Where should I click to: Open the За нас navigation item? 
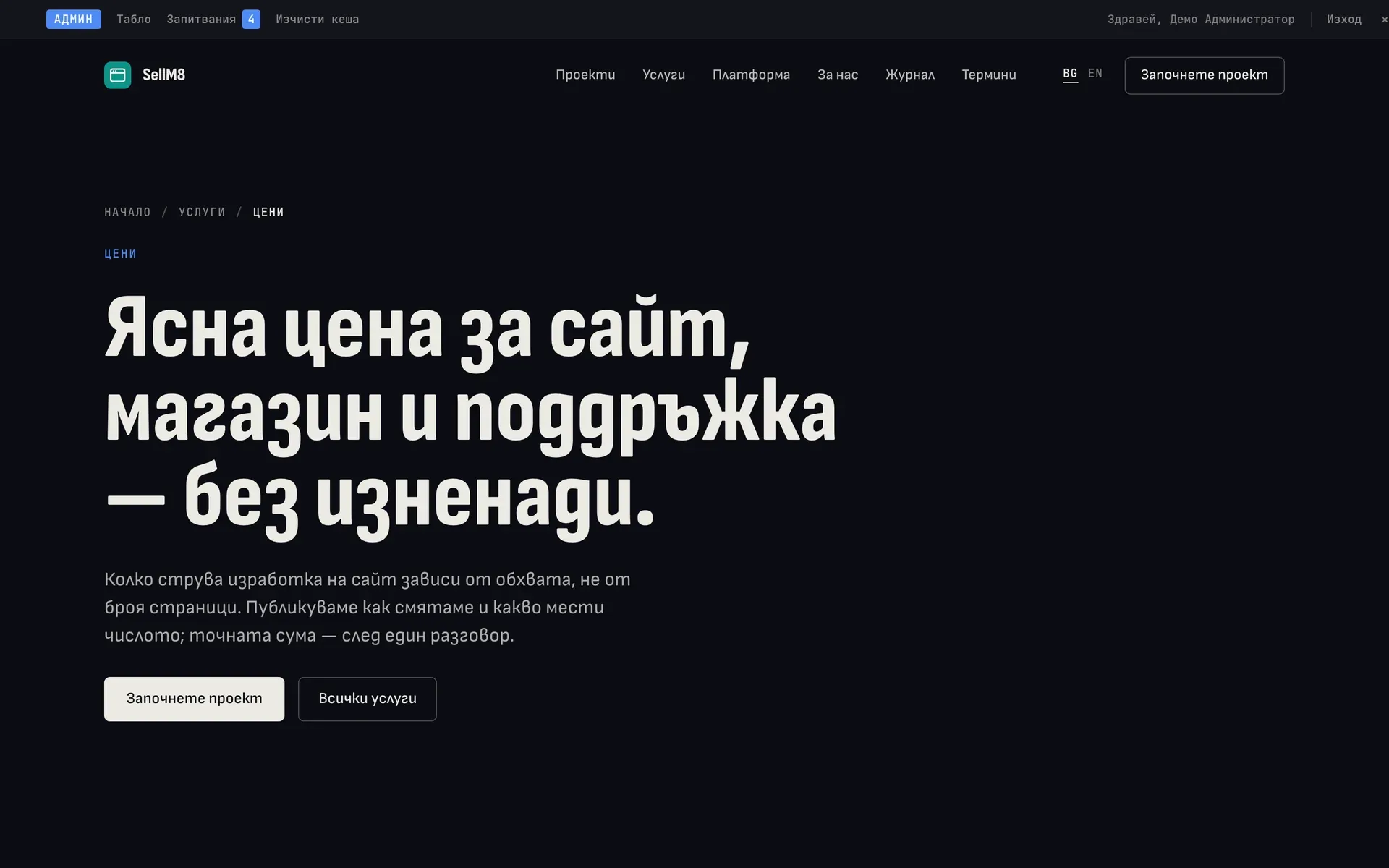pyautogui.click(x=838, y=75)
